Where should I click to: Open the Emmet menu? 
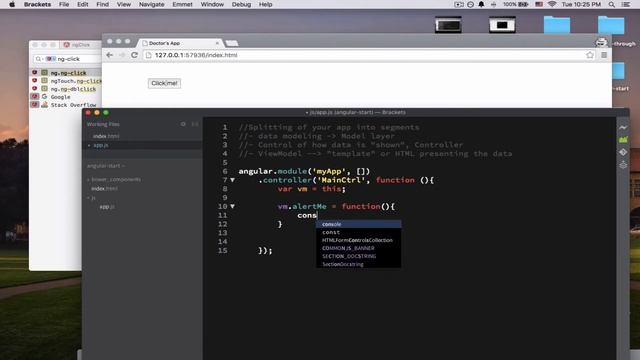[182, 4]
